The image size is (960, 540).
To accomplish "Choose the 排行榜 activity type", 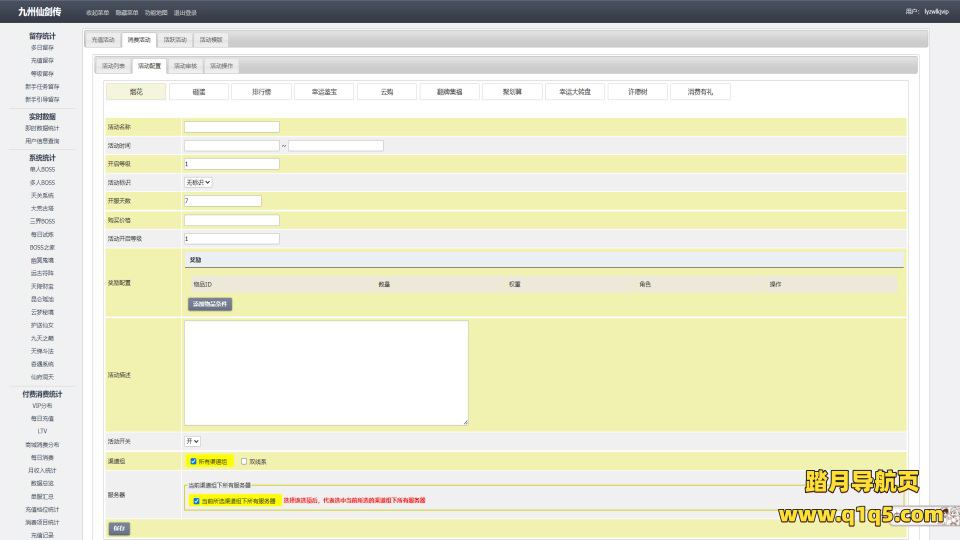I will coord(260,91).
